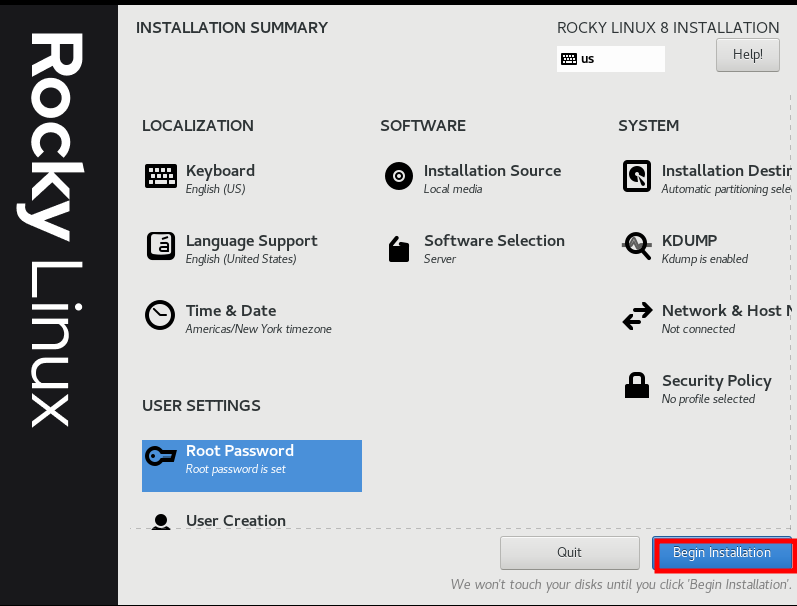The height and width of the screenshot is (606, 797).
Task: Click the Installation Destination disk icon
Action: tap(637, 176)
